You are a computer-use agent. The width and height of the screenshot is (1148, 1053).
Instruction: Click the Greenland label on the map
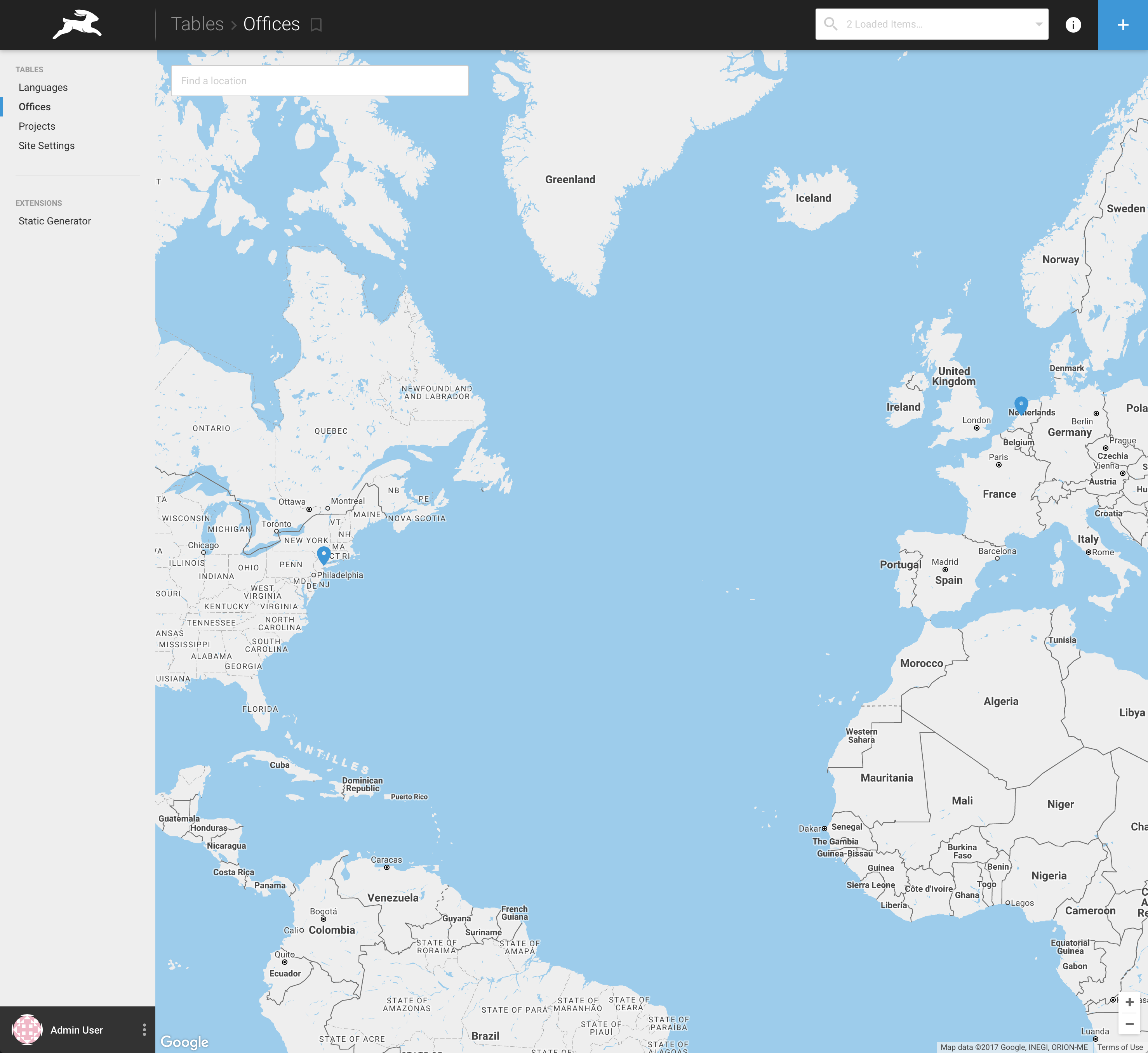[x=570, y=179]
